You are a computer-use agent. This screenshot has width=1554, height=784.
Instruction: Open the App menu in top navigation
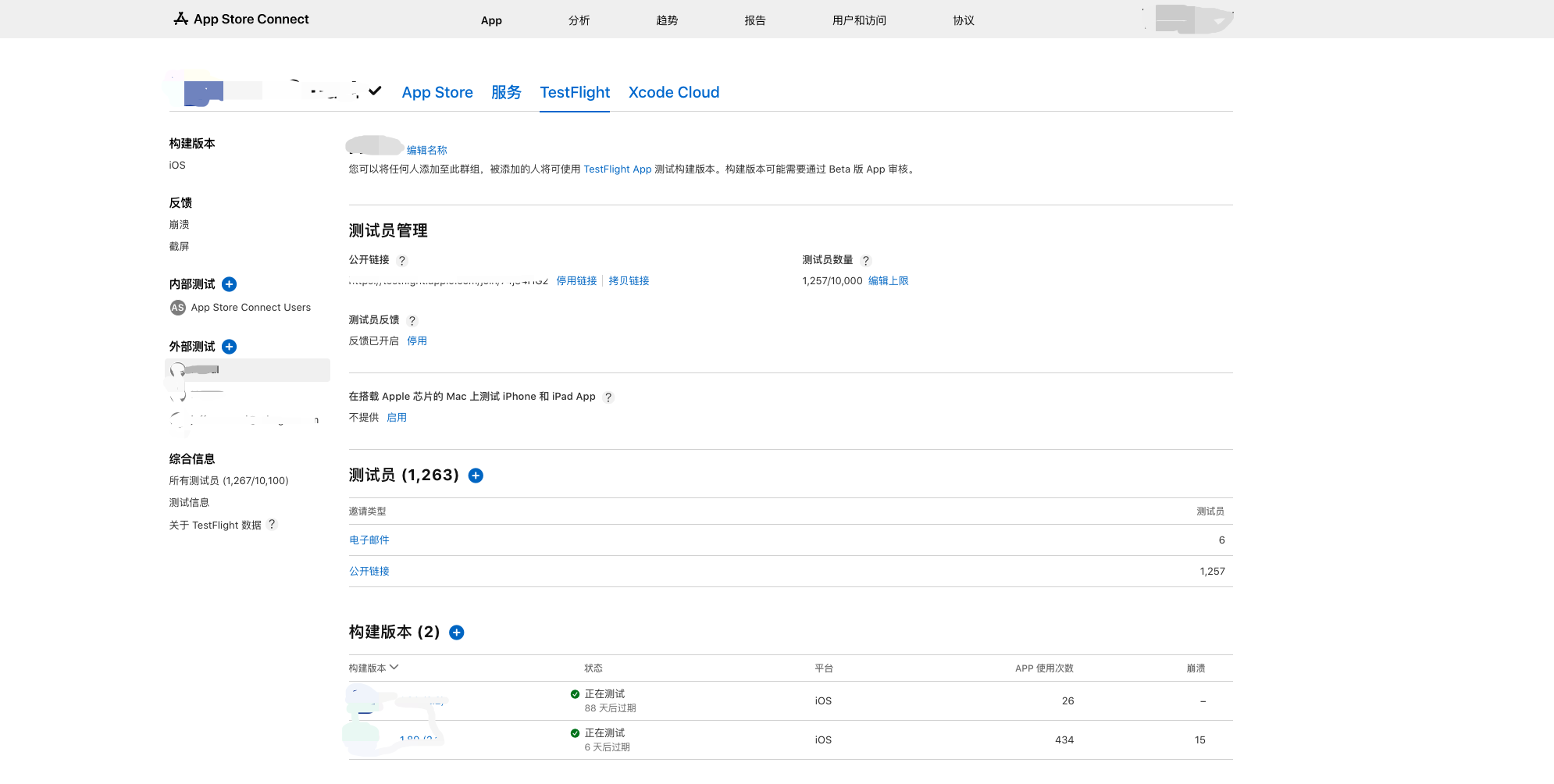[491, 20]
